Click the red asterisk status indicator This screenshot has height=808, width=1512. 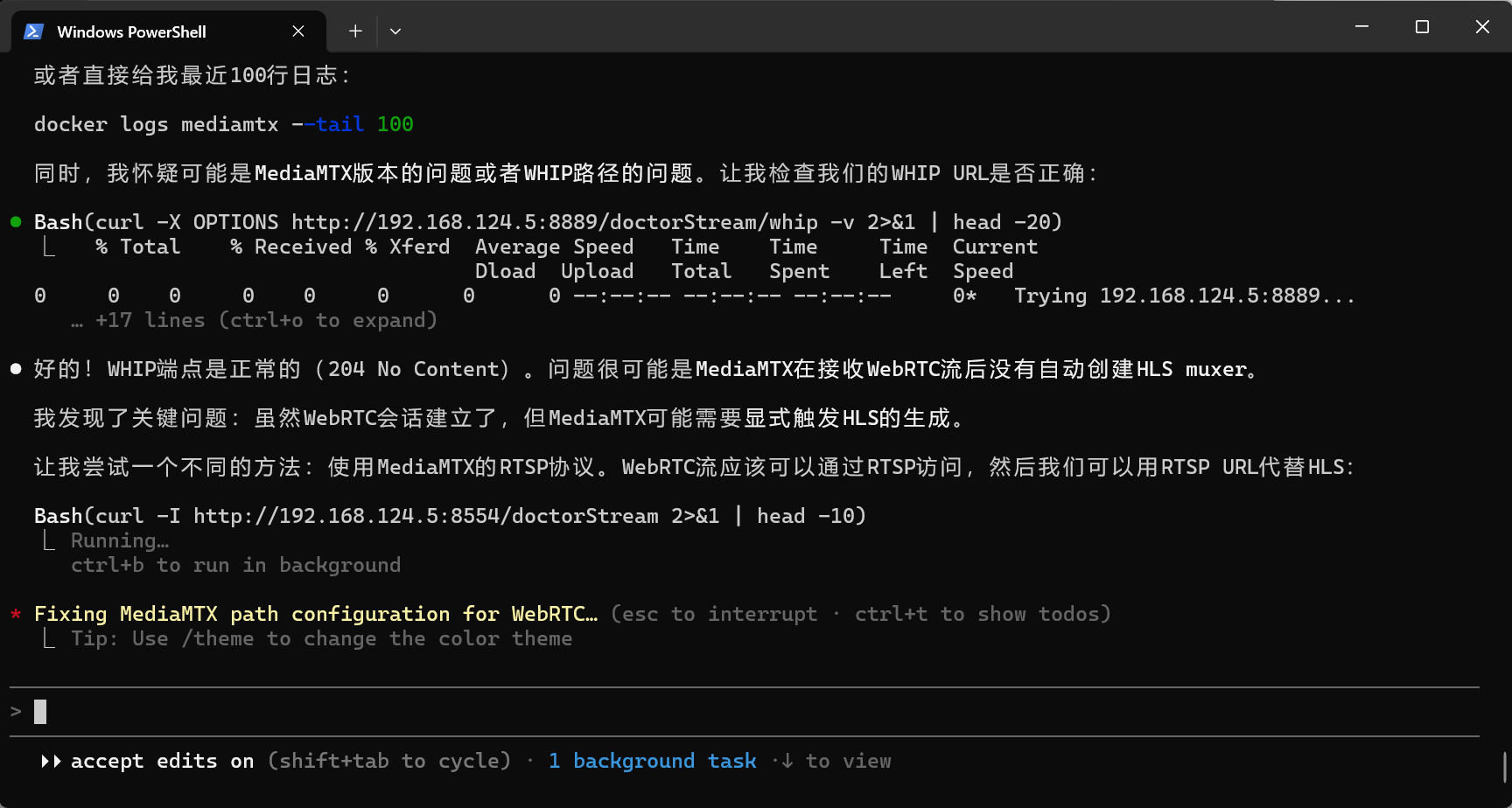[16, 615]
